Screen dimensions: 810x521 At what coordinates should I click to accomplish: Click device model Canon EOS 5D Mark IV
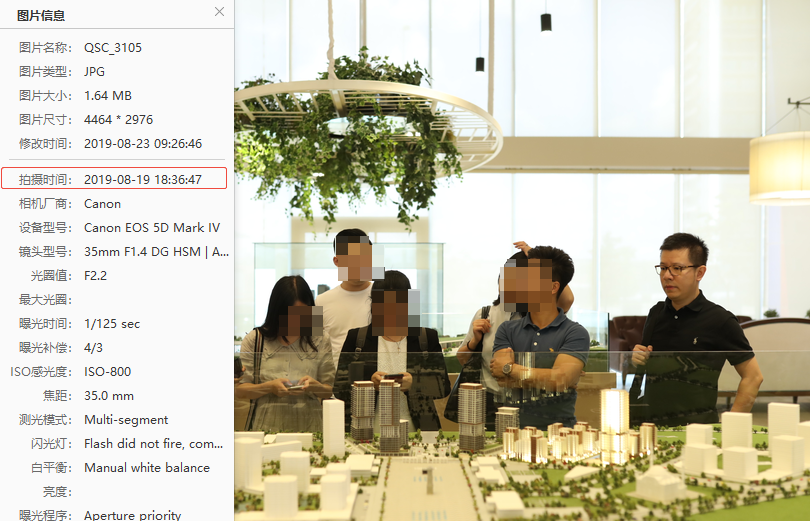click(x=152, y=228)
